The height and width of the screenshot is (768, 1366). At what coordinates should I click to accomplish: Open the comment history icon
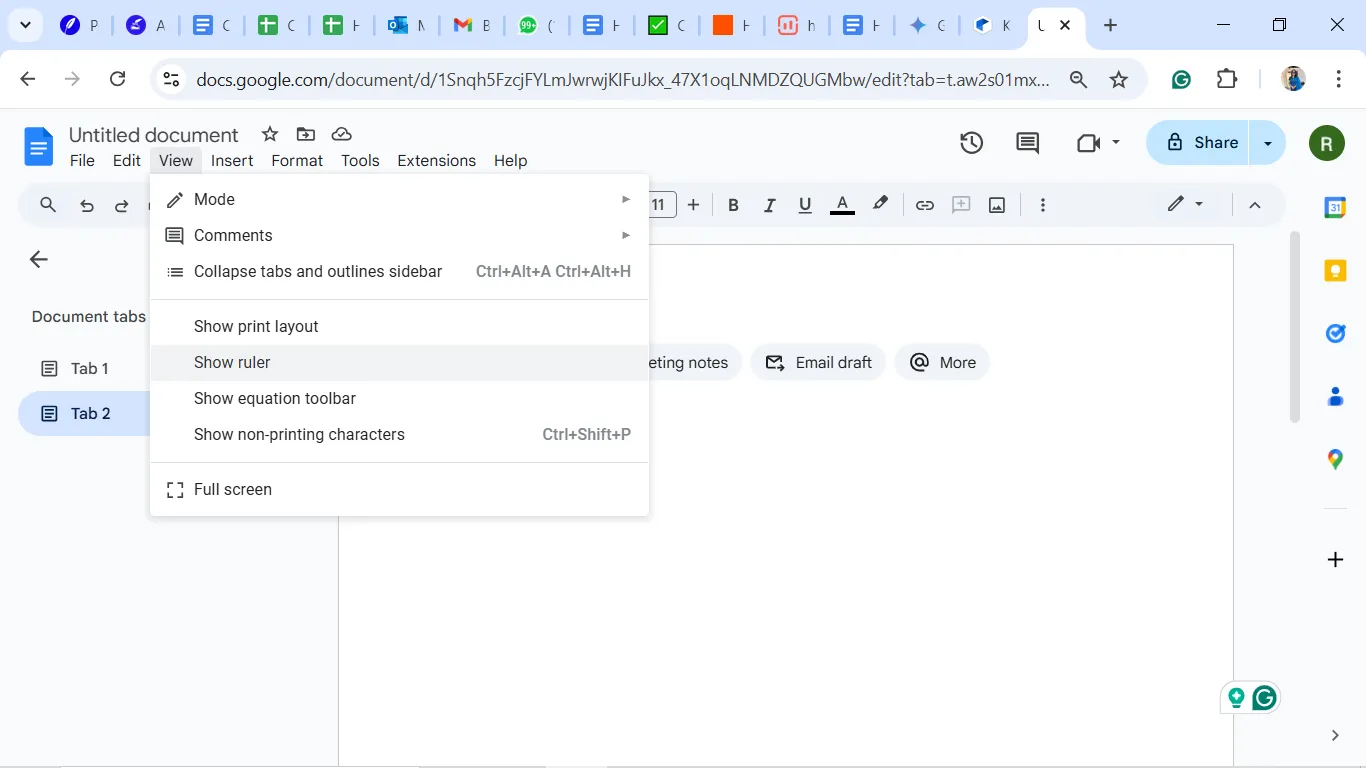pyautogui.click(x=1027, y=143)
